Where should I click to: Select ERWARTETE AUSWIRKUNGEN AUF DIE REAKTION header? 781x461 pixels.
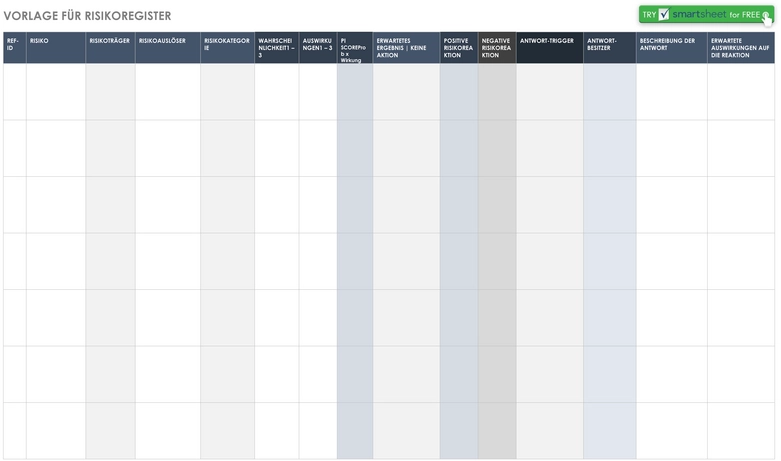click(x=741, y=48)
